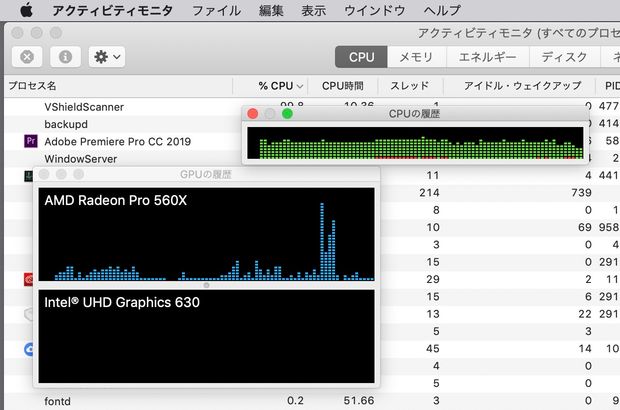Click the thread count 214 cell
The height and width of the screenshot is (410, 620).
click(x=429, y=193)
